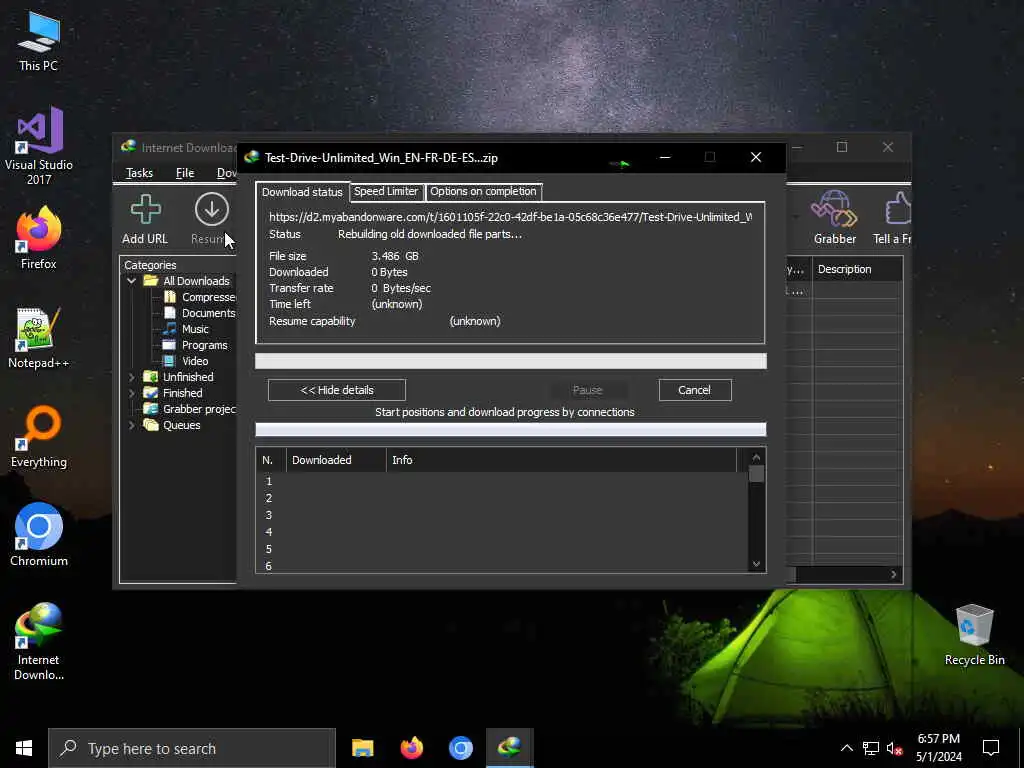Click the download URL text

pos(510,217)
